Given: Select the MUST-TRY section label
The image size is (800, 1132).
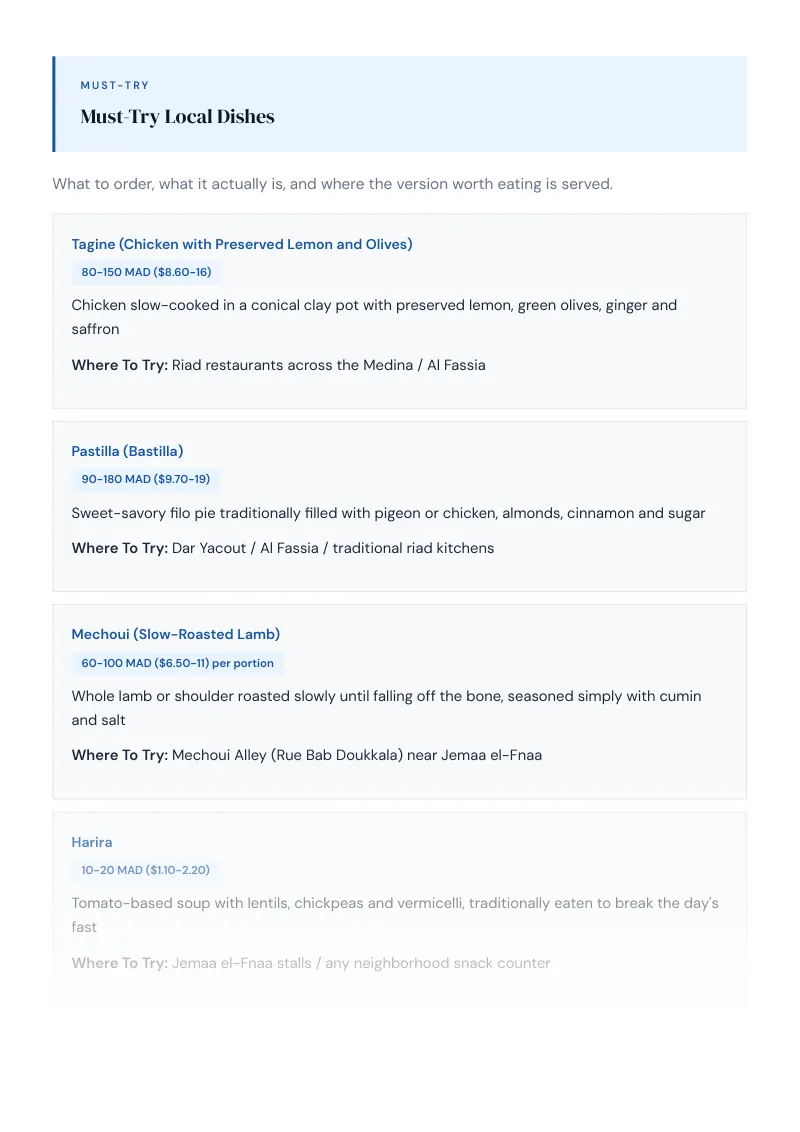Looking at the screenshot, I should click(115, 85).
